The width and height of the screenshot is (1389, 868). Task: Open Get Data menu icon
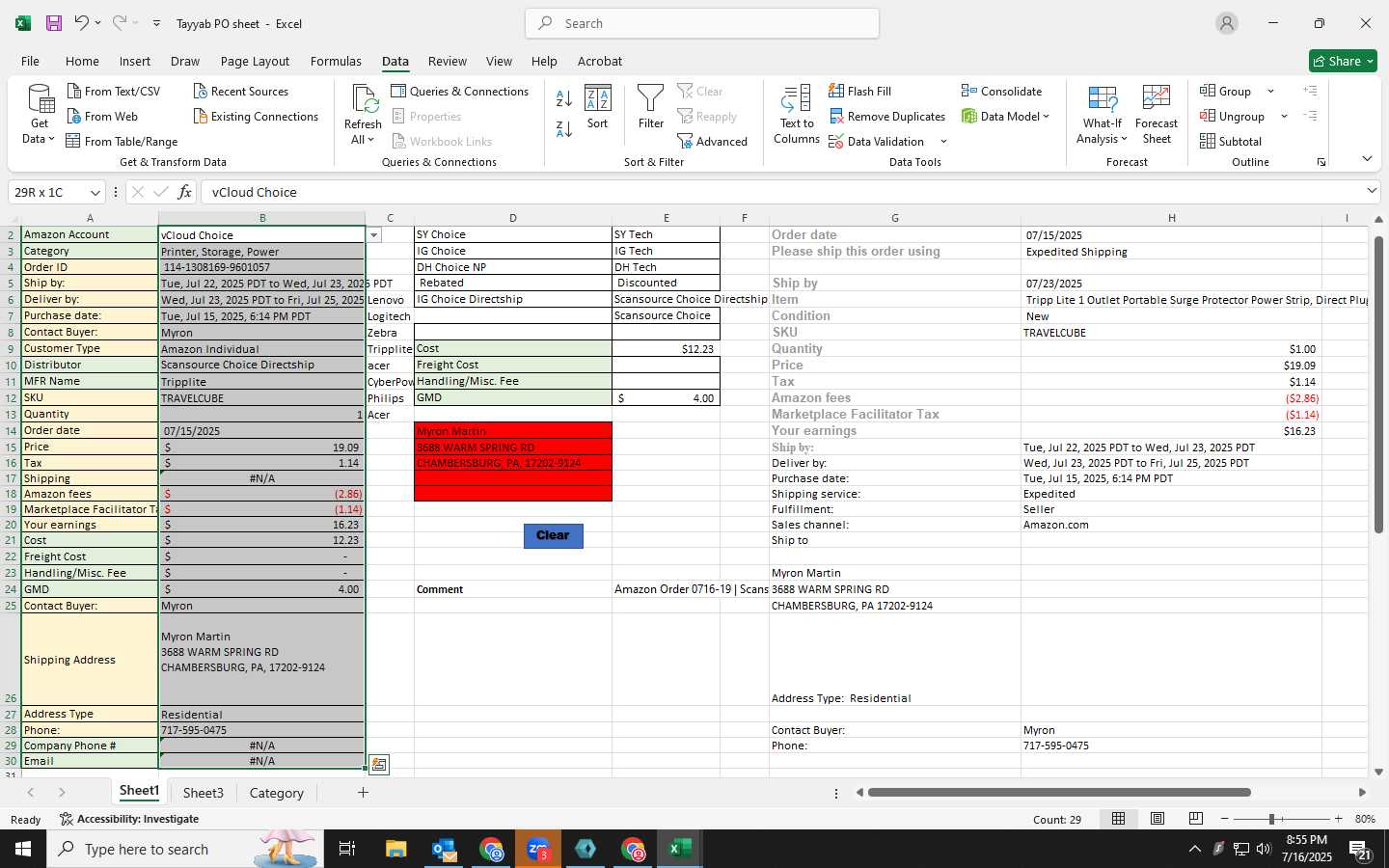(x=40, y=114)
